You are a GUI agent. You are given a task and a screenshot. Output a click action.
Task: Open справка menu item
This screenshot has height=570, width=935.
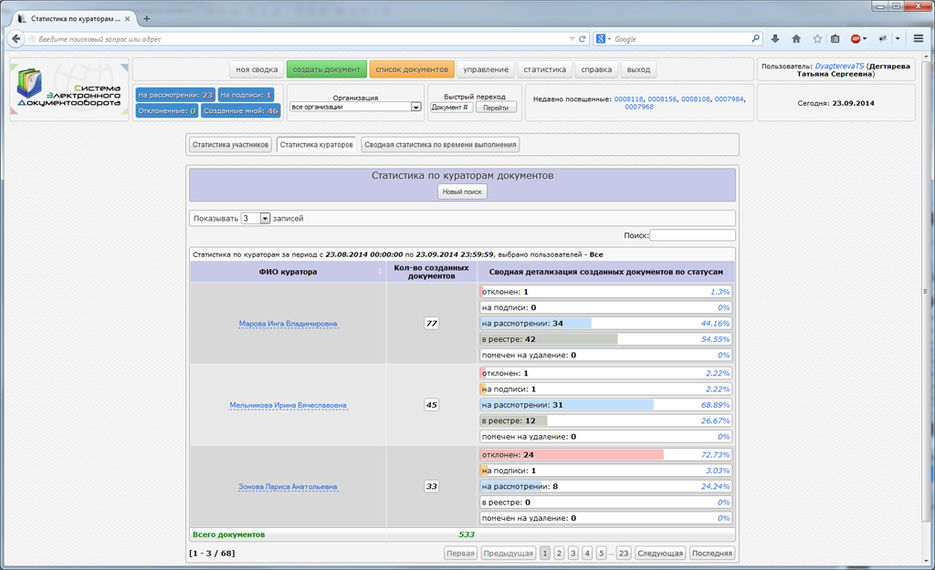(596, 69)
